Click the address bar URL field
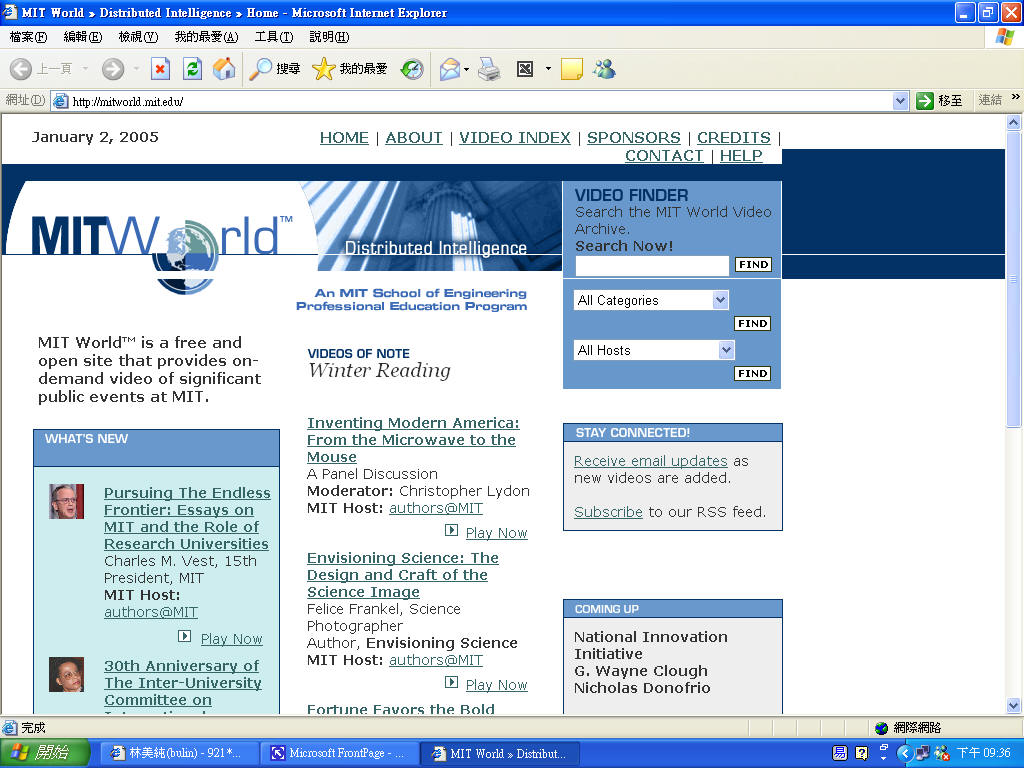 click(481, 101)
